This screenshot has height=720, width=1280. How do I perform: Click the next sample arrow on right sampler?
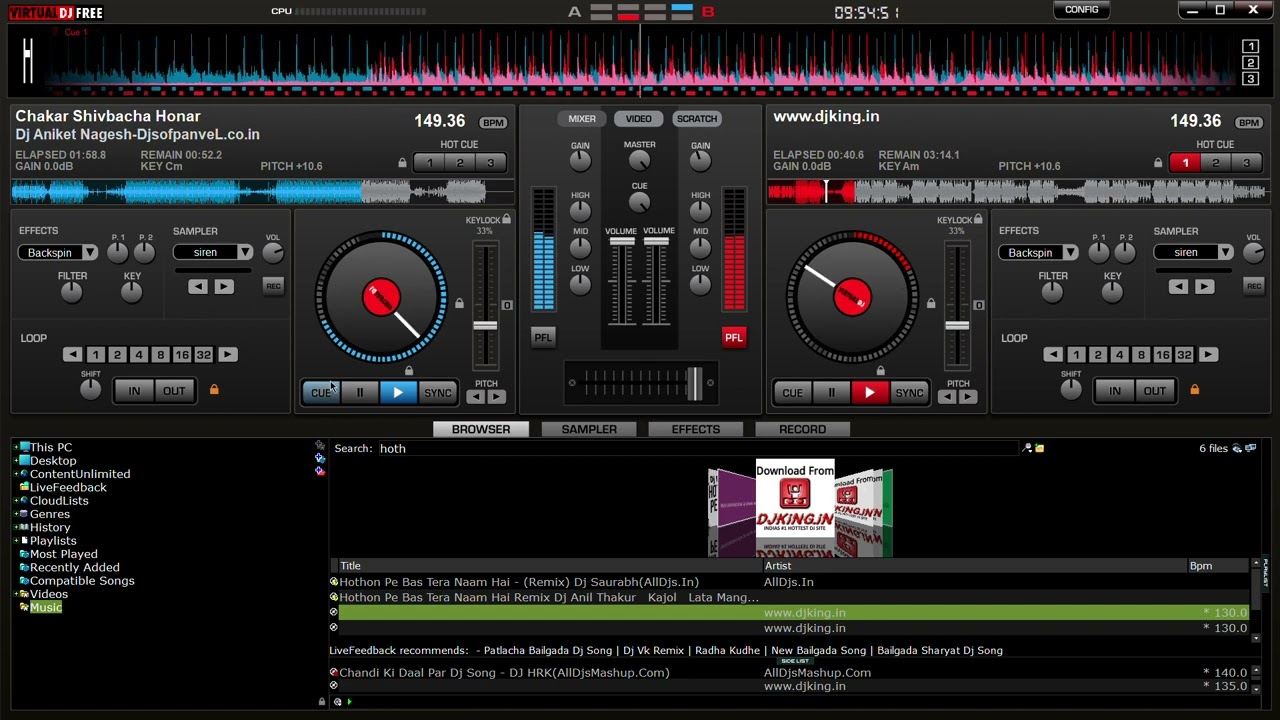(x=1204, y=287)
